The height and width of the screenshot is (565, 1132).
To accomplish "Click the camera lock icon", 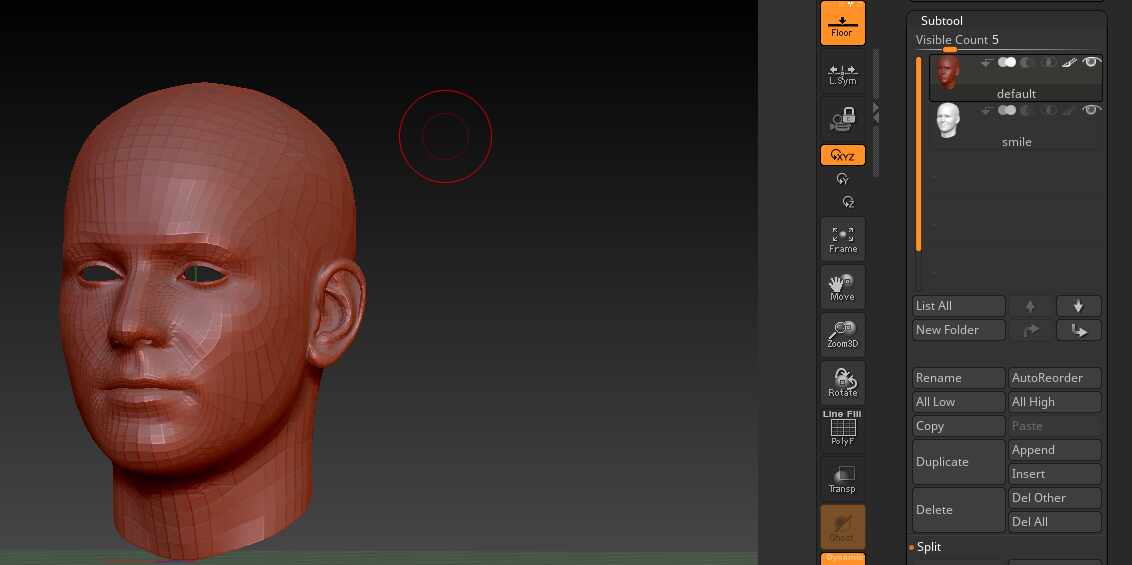I will [842, 121].
